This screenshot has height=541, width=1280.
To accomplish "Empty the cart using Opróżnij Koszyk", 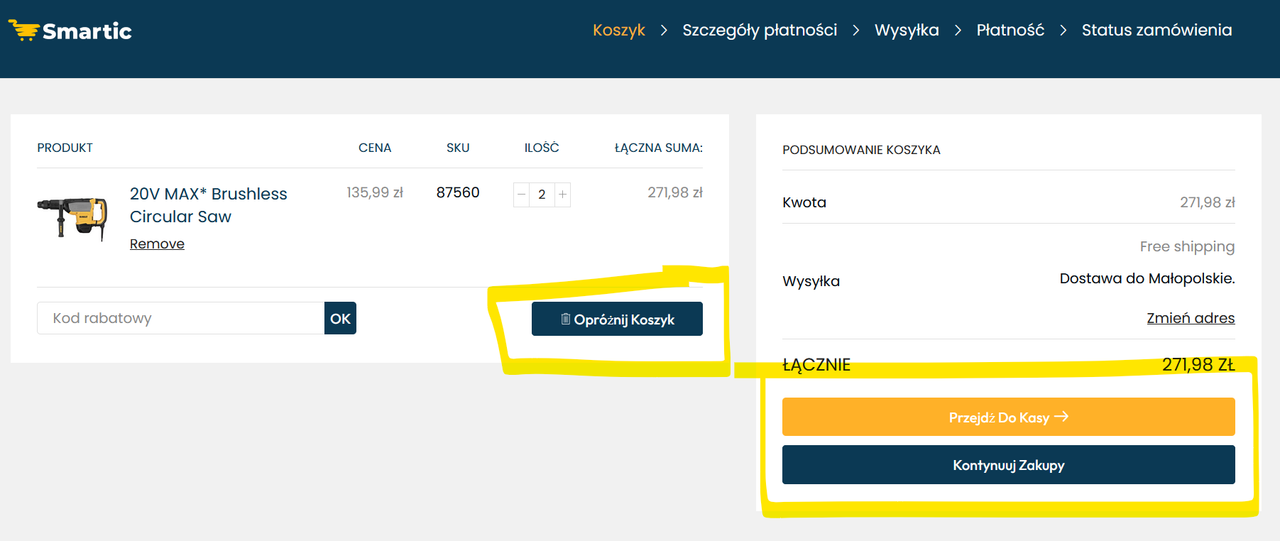I will (617, 319).
